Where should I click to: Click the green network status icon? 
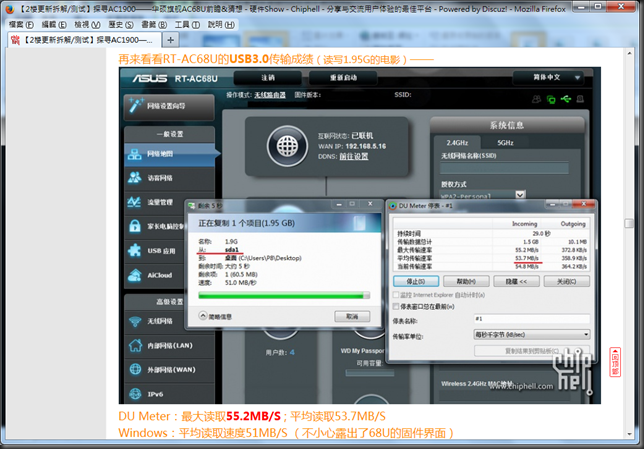click(x=551, y=99)
